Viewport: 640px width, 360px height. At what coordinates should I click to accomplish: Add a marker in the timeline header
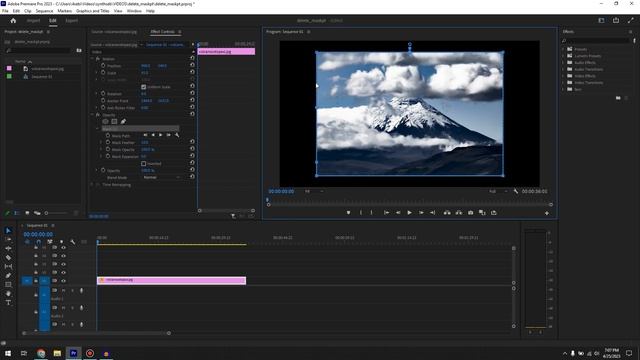61,242
